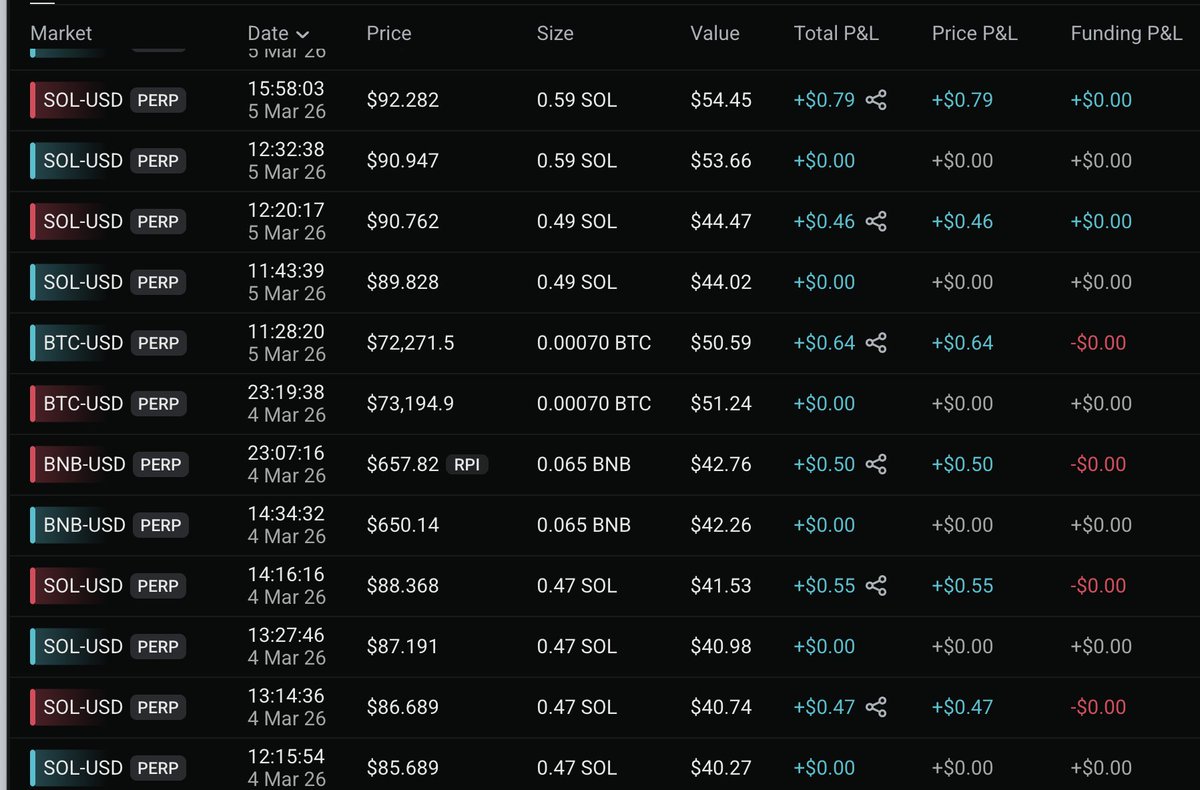This screenshot has width=1200, height=790.
Task: Select value $40.74
Action: pyautogui.click(x=721, y=707)
